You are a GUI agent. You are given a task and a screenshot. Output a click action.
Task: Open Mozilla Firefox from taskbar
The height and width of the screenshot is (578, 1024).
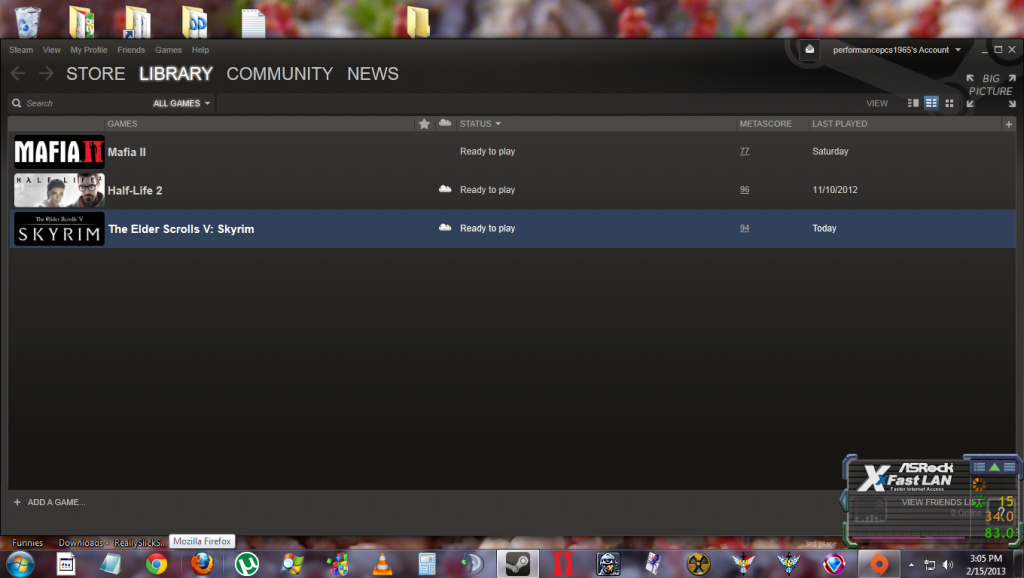(x=202, y=564)
